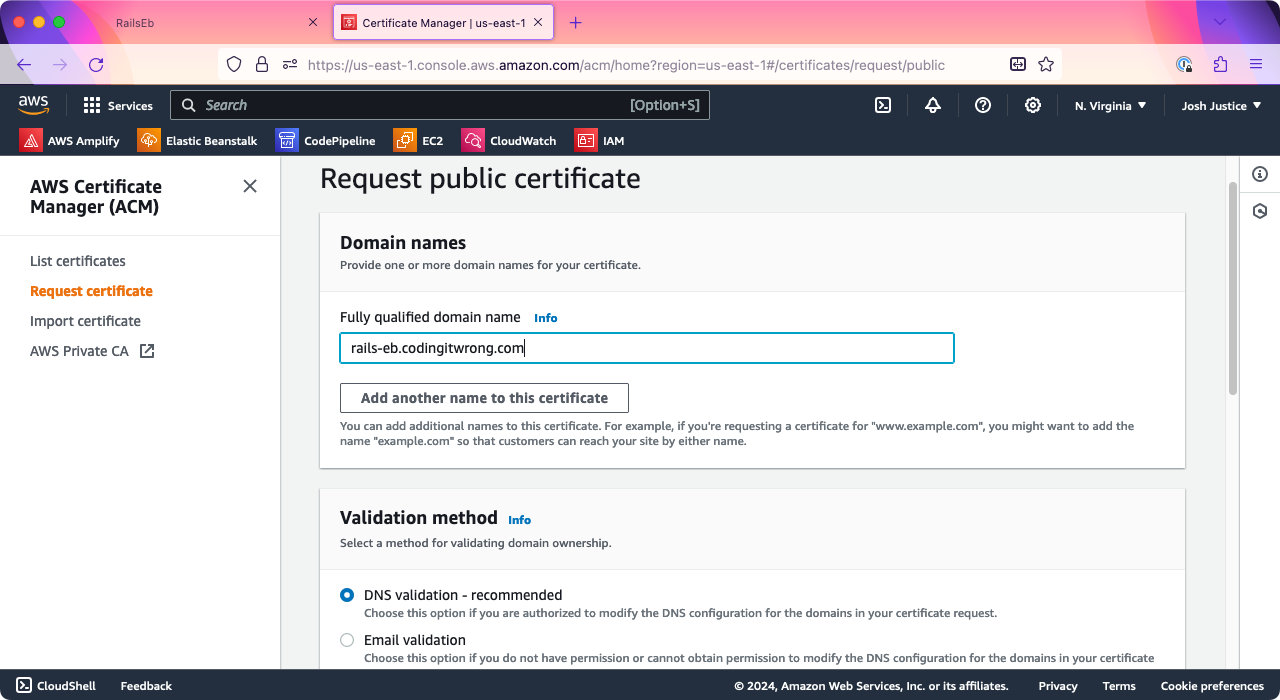Go to Import certificate
This screenshot has height=700, width=1280.
(x=85, y=321)
